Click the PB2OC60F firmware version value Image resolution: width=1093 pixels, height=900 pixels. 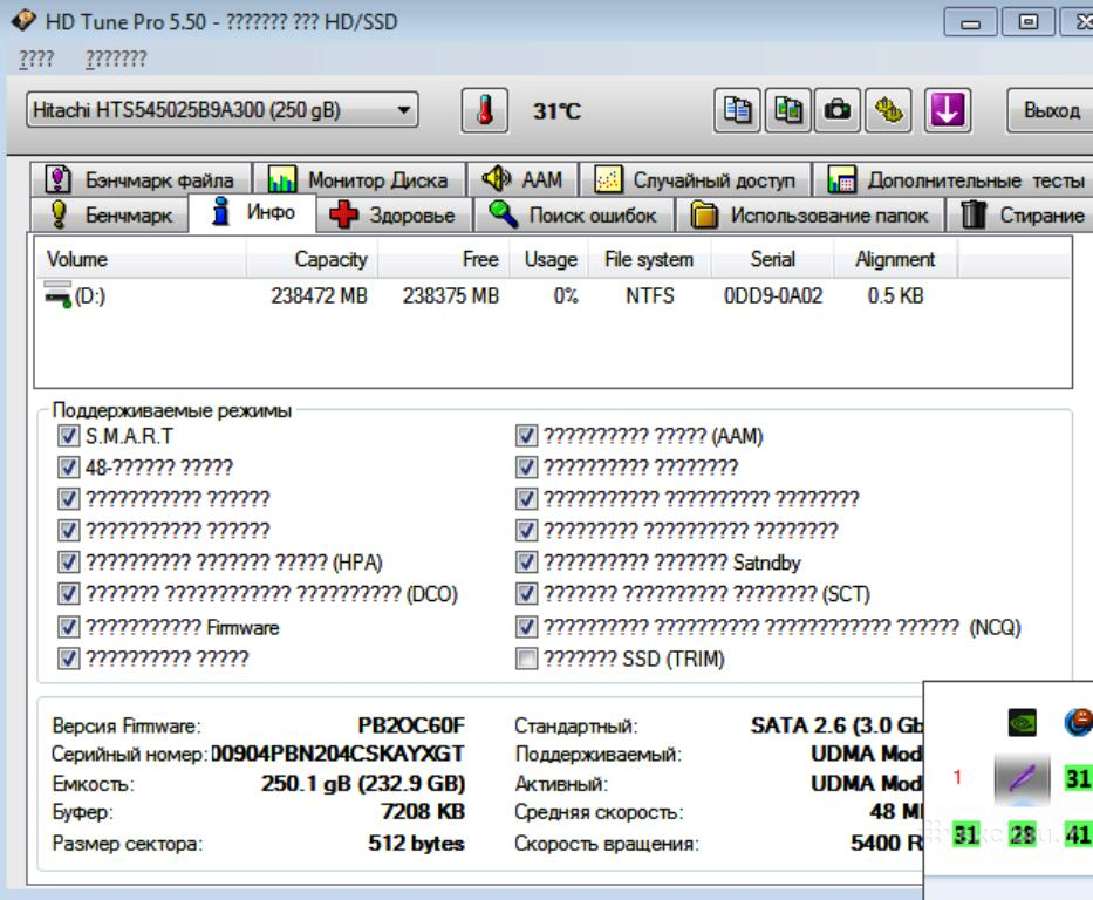pyautogui.click(x=411, y=726)
